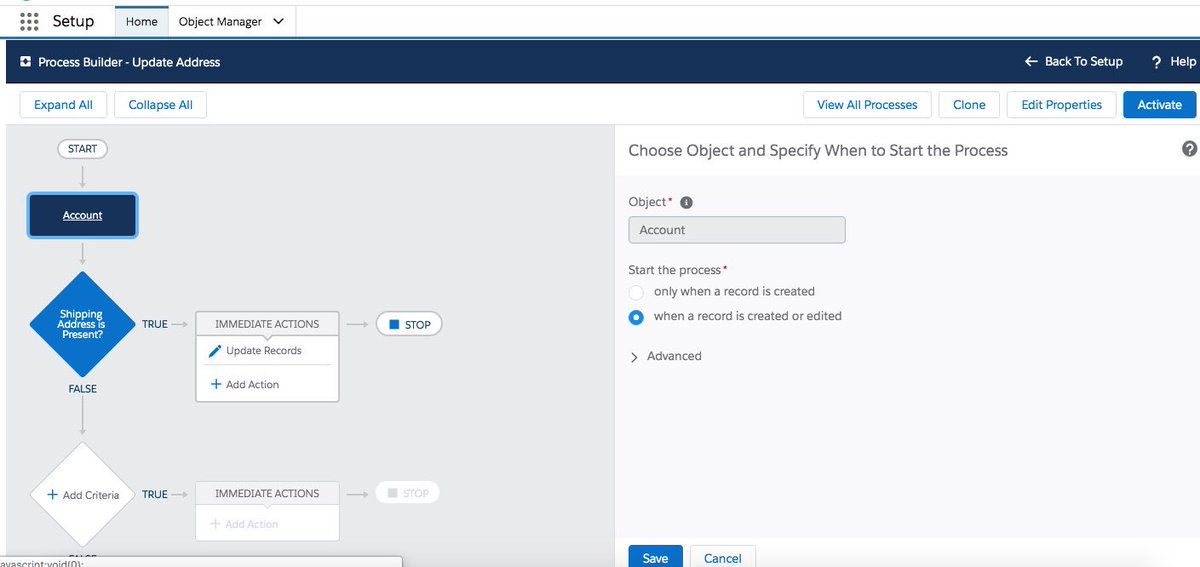
Task: Click the plus icon in Add Criteria diamond
Action: pos(52,495)
